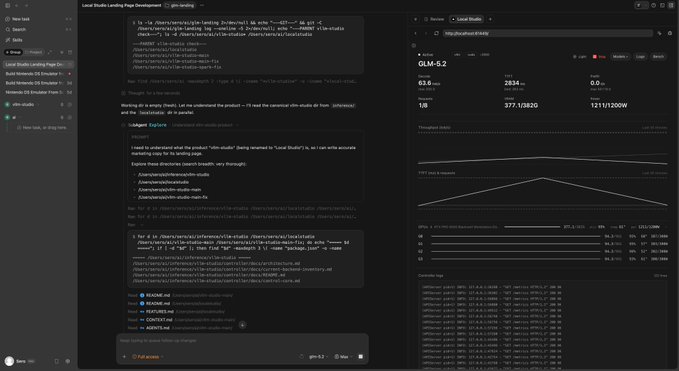Add a new tab with the plus

pos(490,19)
